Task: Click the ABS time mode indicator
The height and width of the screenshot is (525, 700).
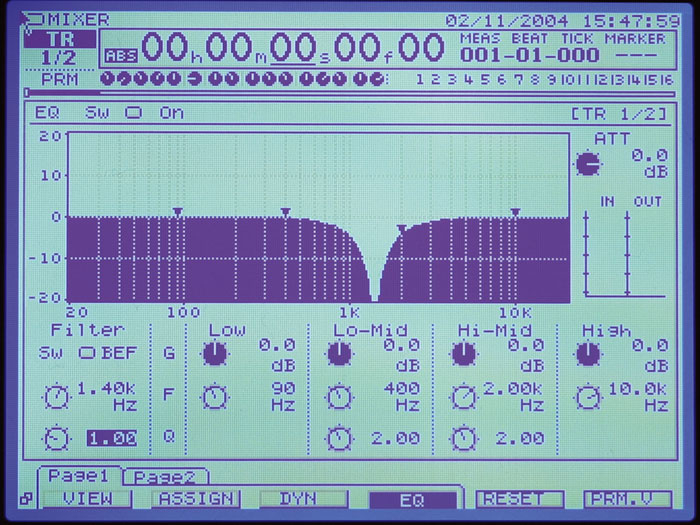Action: (x=121, y=55)
